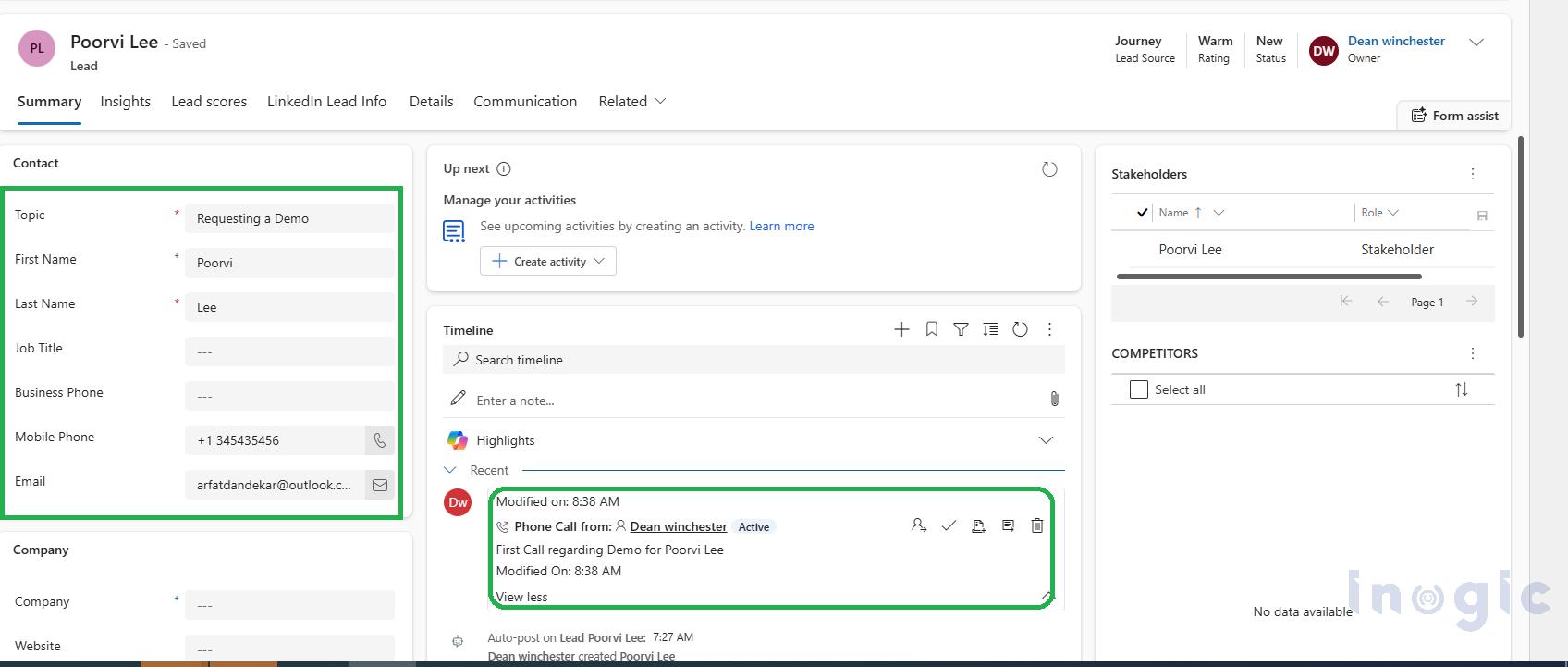Call the mobile phone number

[x=380, y=440]
